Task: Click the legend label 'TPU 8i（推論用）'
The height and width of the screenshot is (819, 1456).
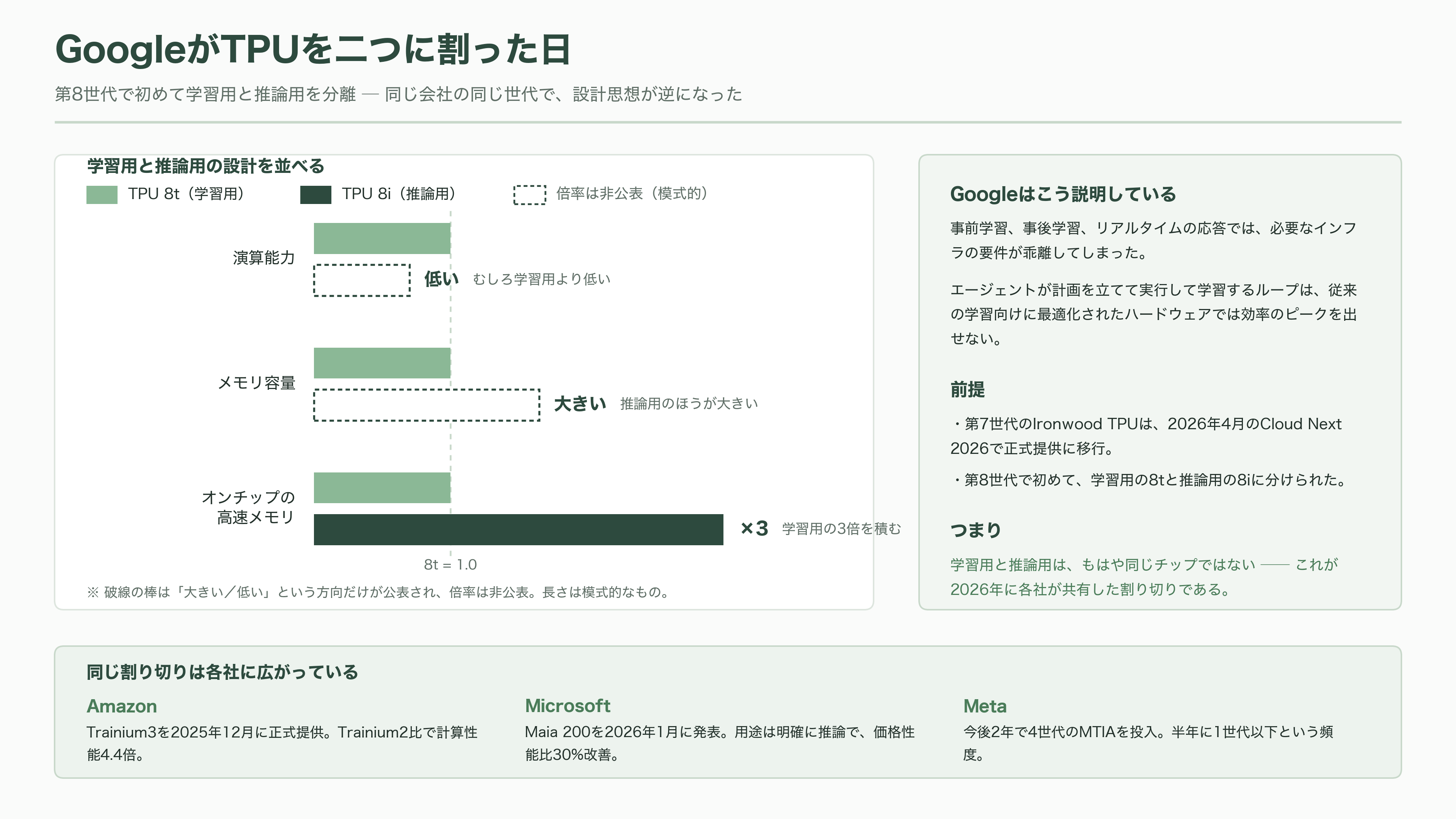Action: [399, 194]
